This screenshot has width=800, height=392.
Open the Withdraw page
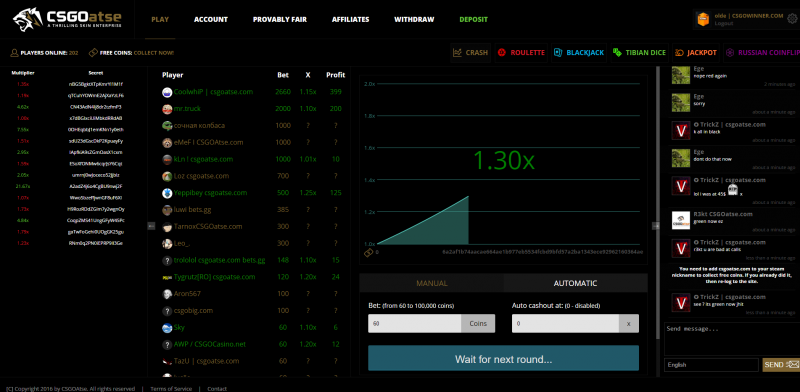pyautogui.click(x=414, y=19)
